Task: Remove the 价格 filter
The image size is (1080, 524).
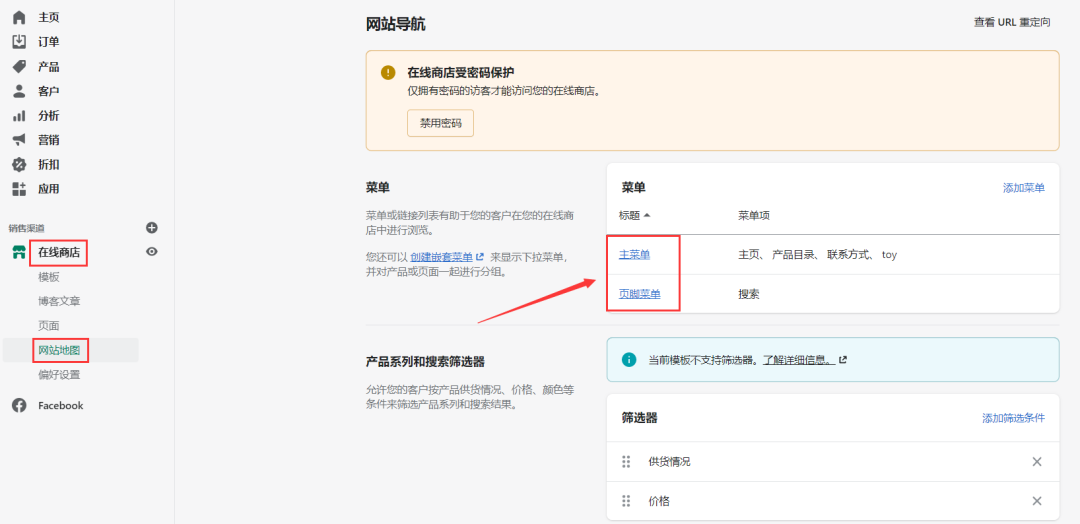Action: tap(1037, 501)
